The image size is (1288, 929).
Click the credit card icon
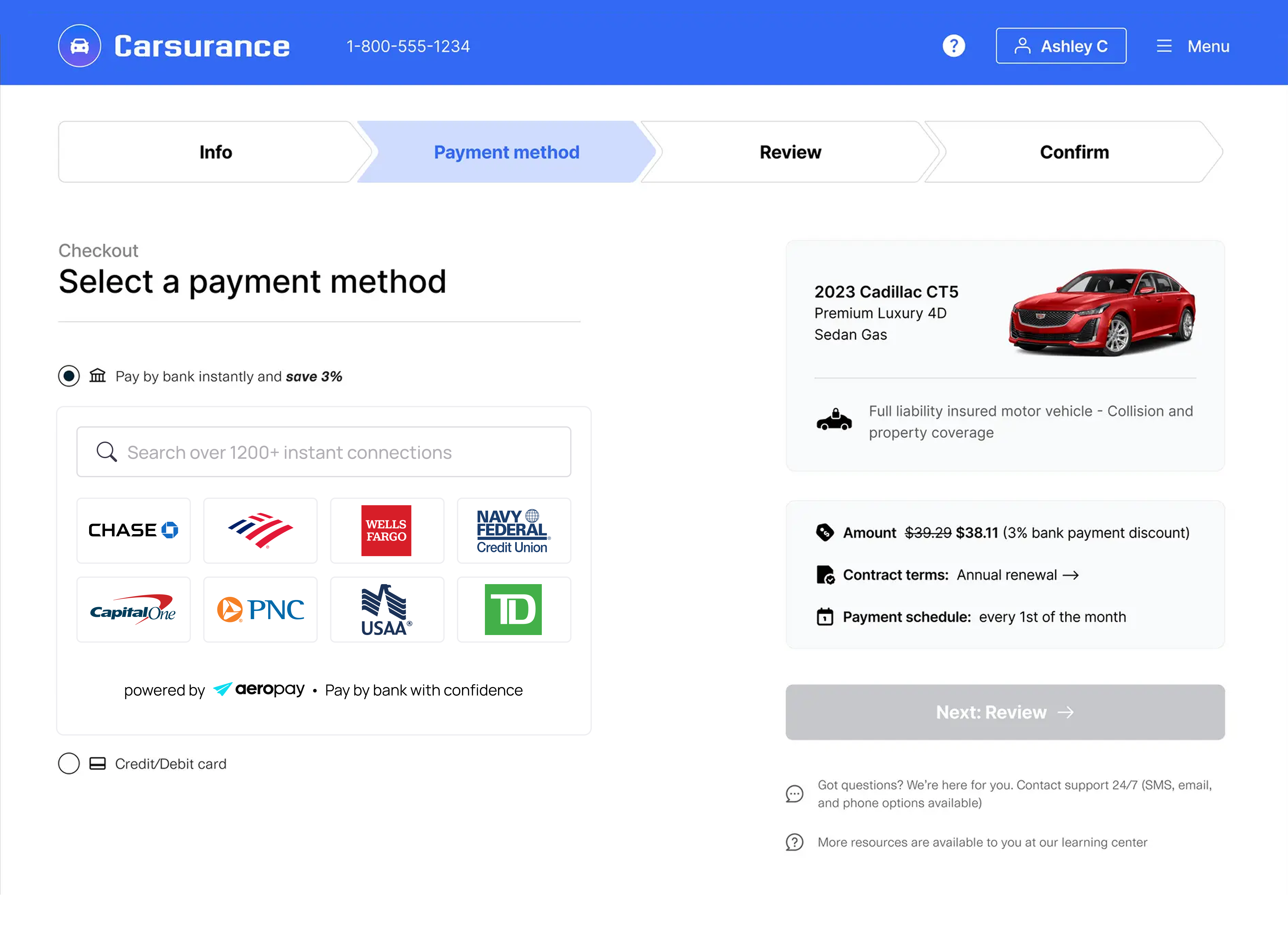[x=98, y=763]
